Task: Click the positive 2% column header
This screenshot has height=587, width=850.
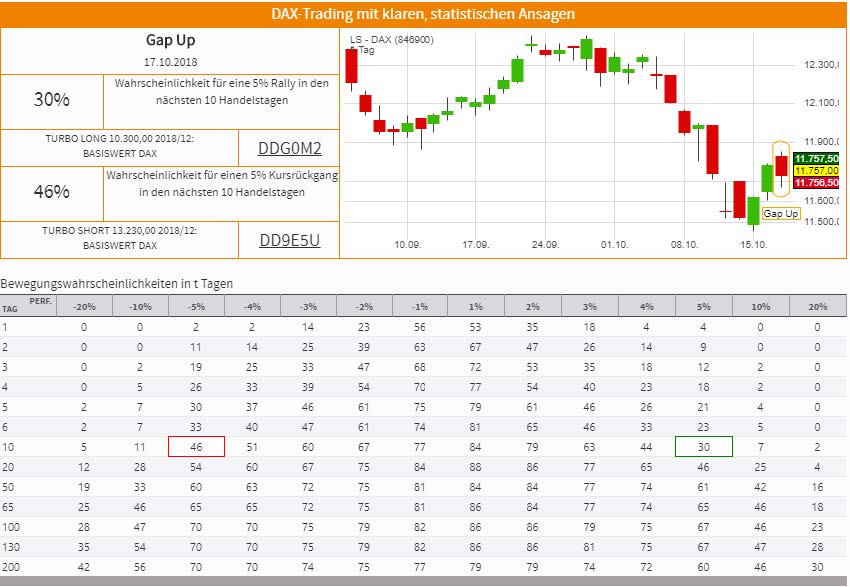Action: [x=532, y=306]
